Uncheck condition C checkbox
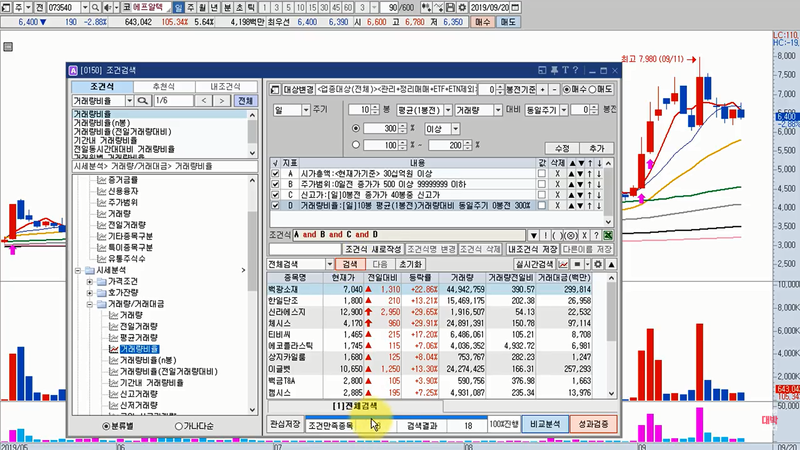Screen dimensions: 800x450 click(x=276, y=195)
